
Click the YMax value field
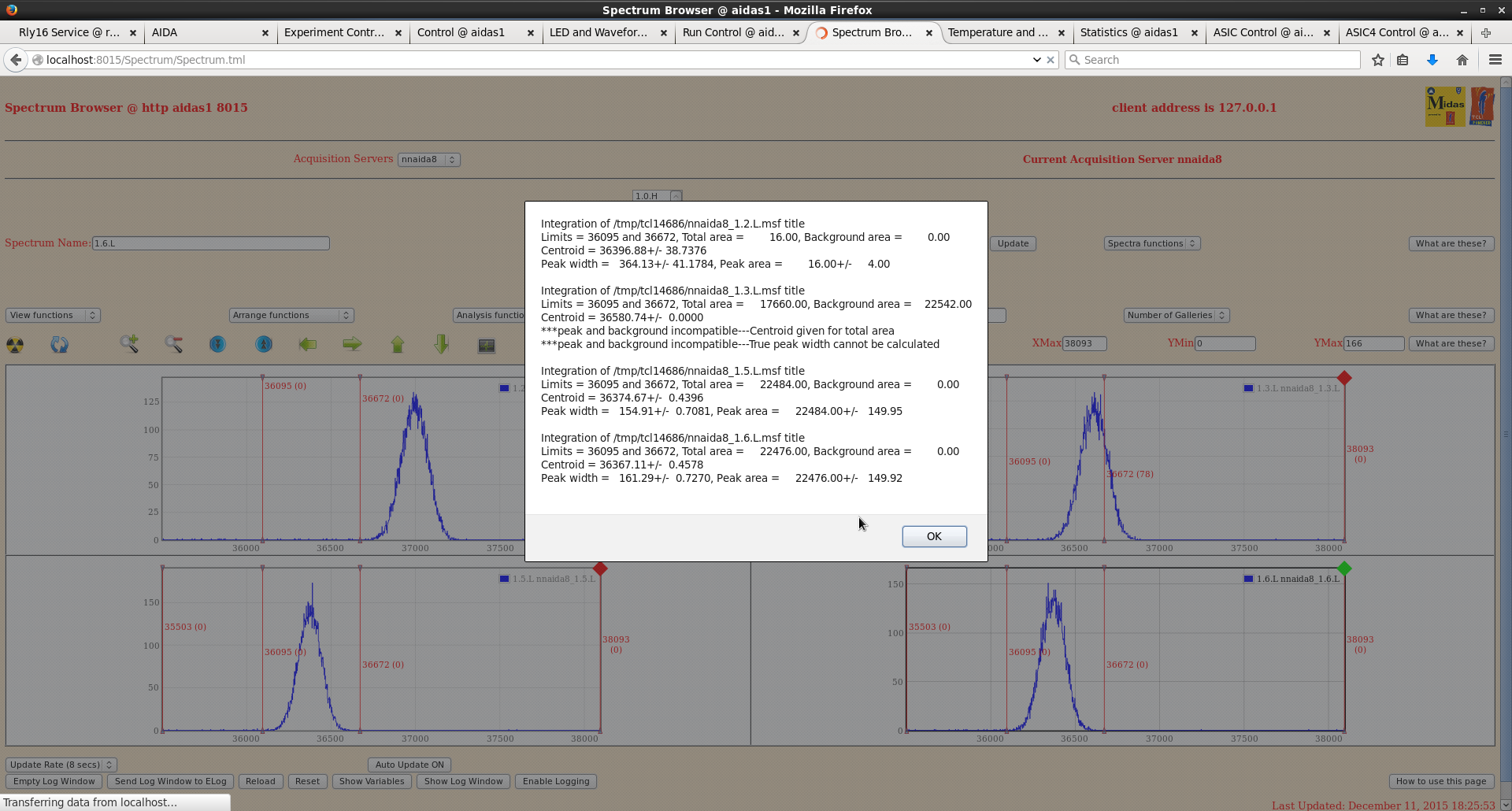pos(1374,344)
